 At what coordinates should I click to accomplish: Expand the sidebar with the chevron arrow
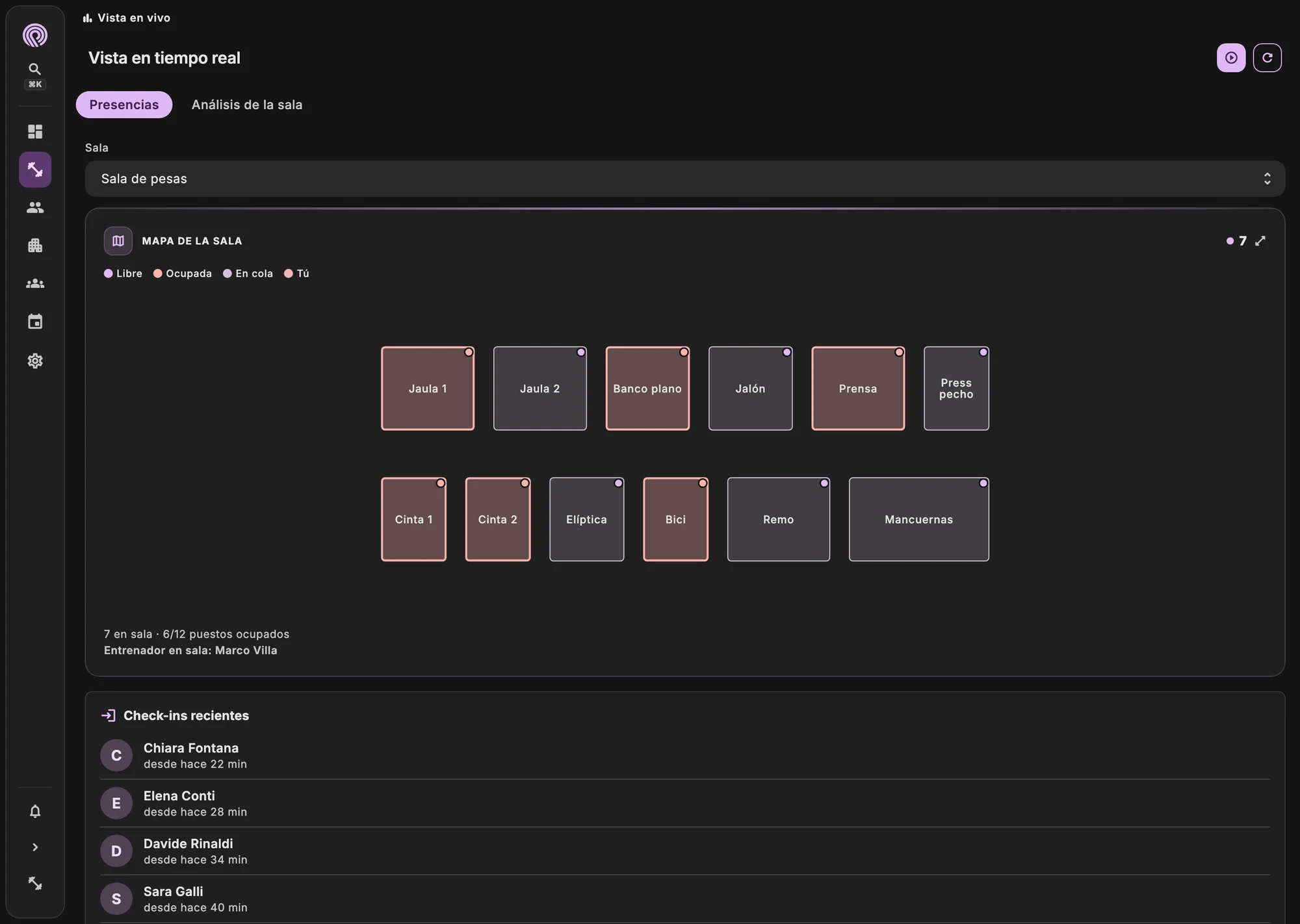[x=35, y=847]
